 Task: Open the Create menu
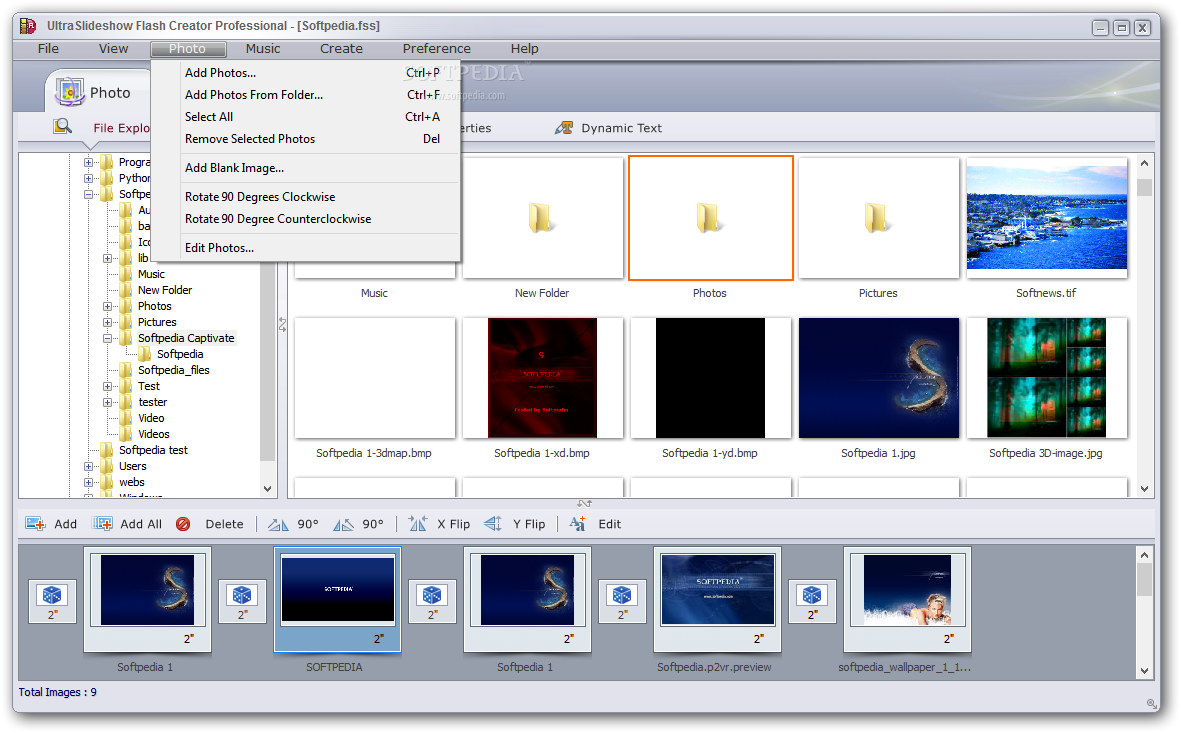point(341,48)
